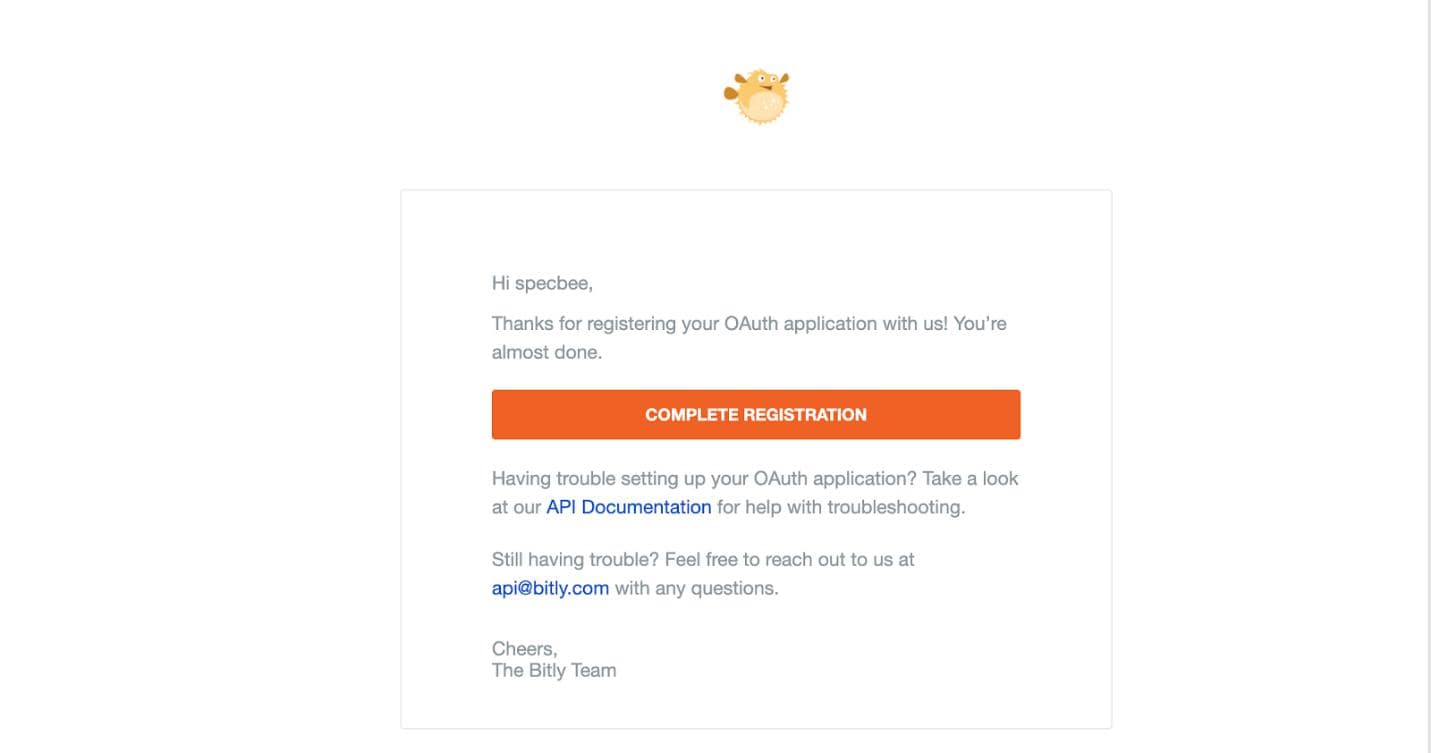Image resolution: width=1431 pixels, height=753 pixels.
Task: Open the API Documentation link
Action: (x=628, y=507)
